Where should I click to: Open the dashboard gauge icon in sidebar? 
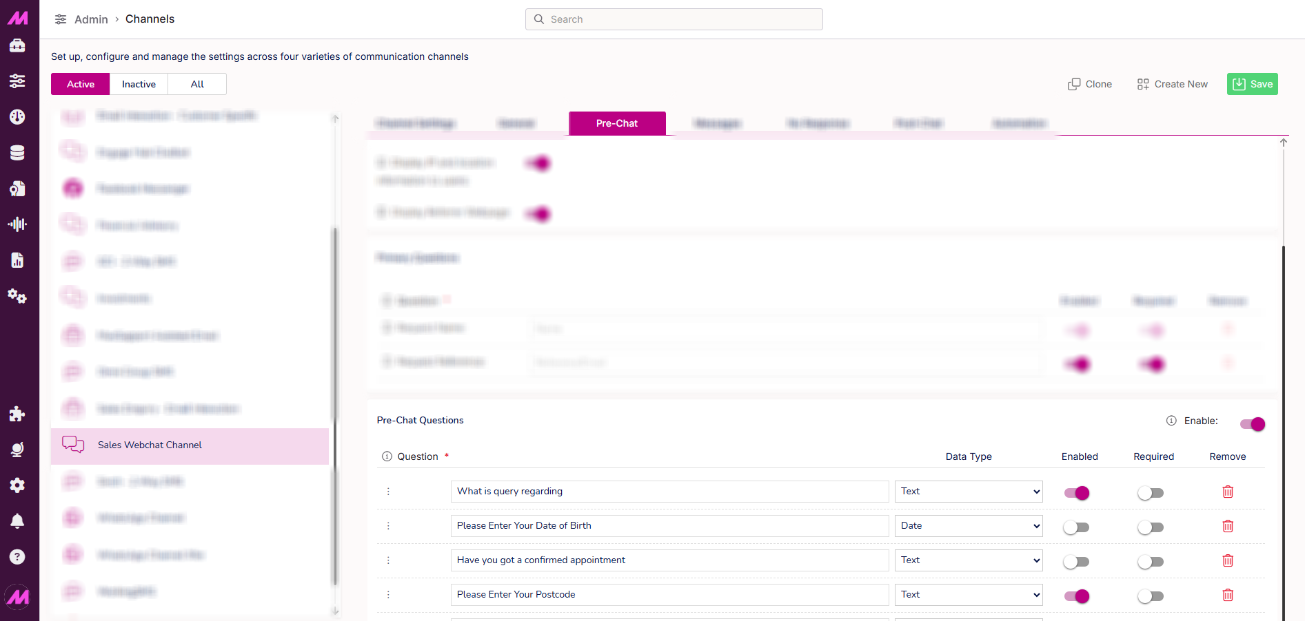(x=17, y=117)
